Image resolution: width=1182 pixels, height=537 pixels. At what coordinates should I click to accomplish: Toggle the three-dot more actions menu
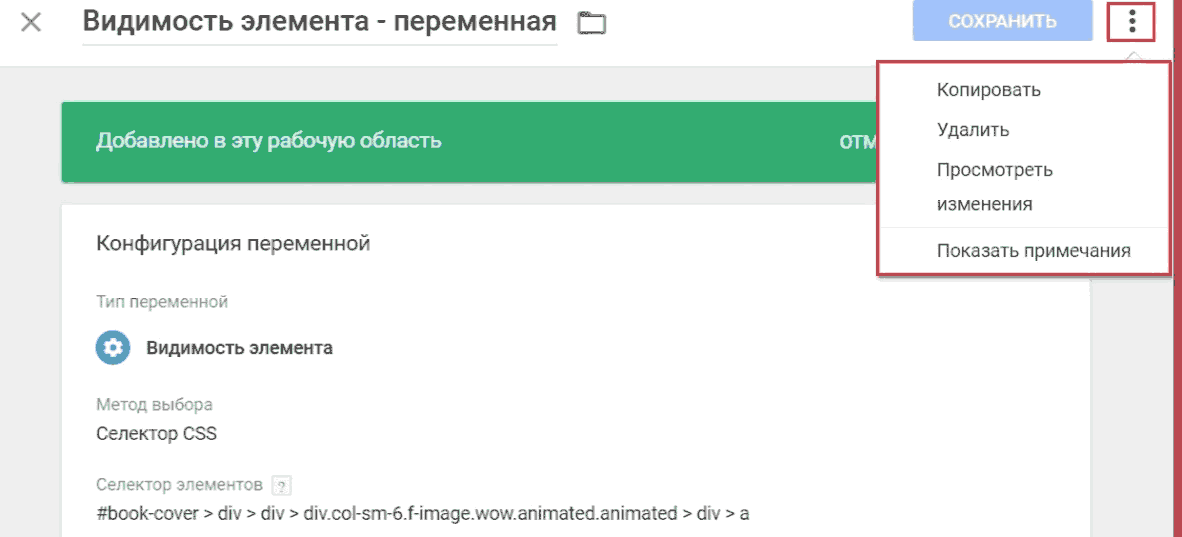point(1131,22)
